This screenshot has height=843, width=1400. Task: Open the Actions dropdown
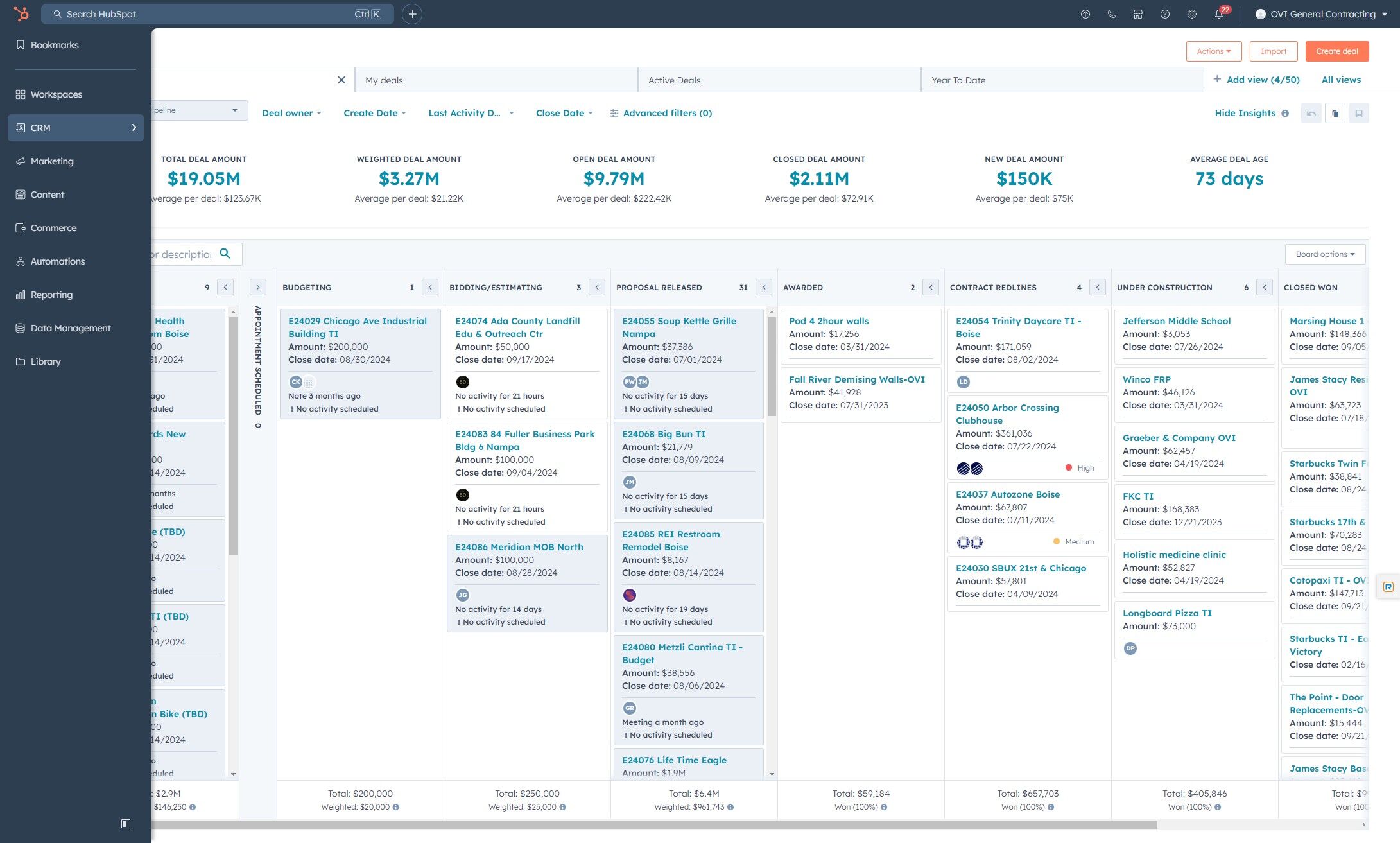[x=1213, y=51]
